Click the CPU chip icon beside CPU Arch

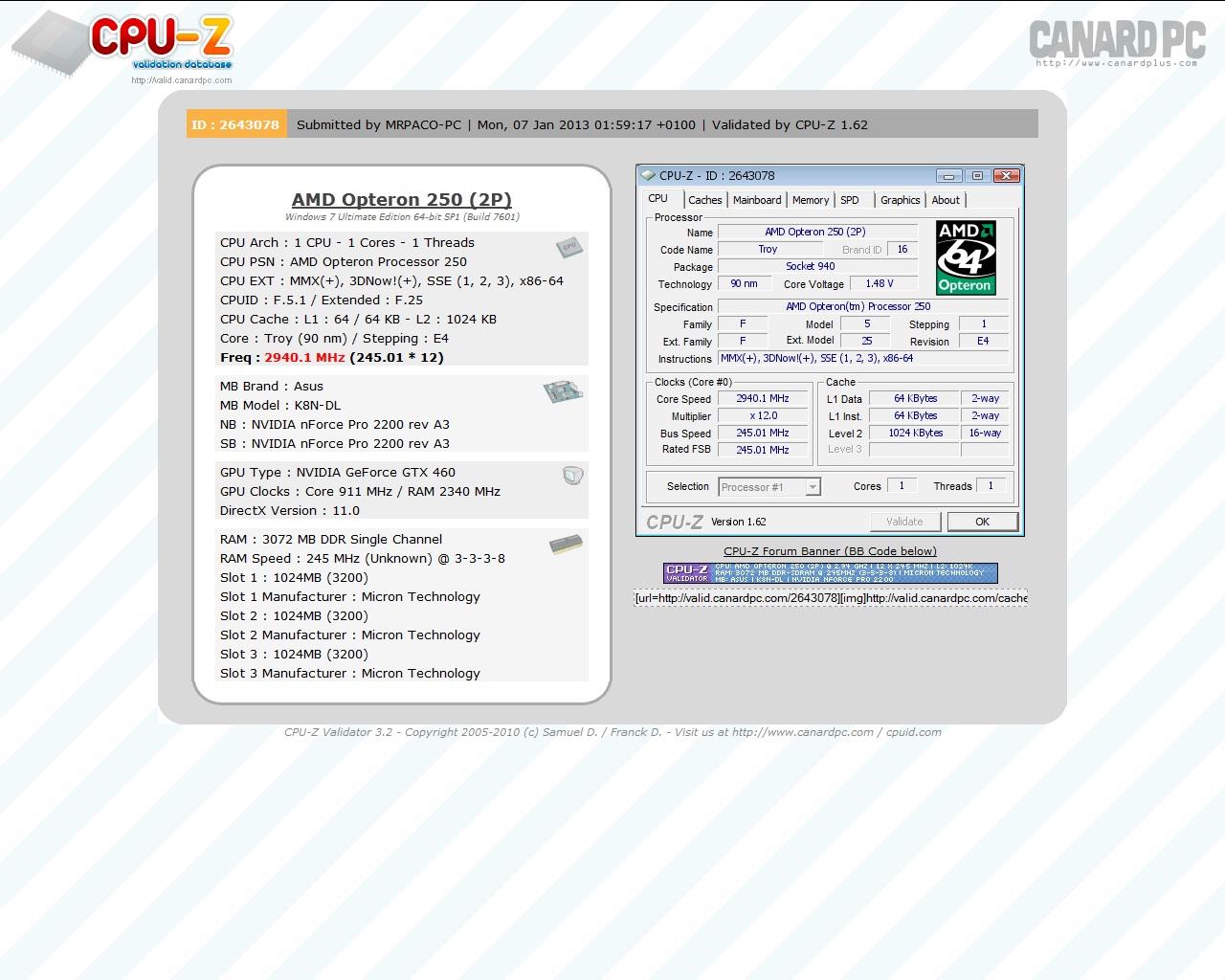point(569,247)
